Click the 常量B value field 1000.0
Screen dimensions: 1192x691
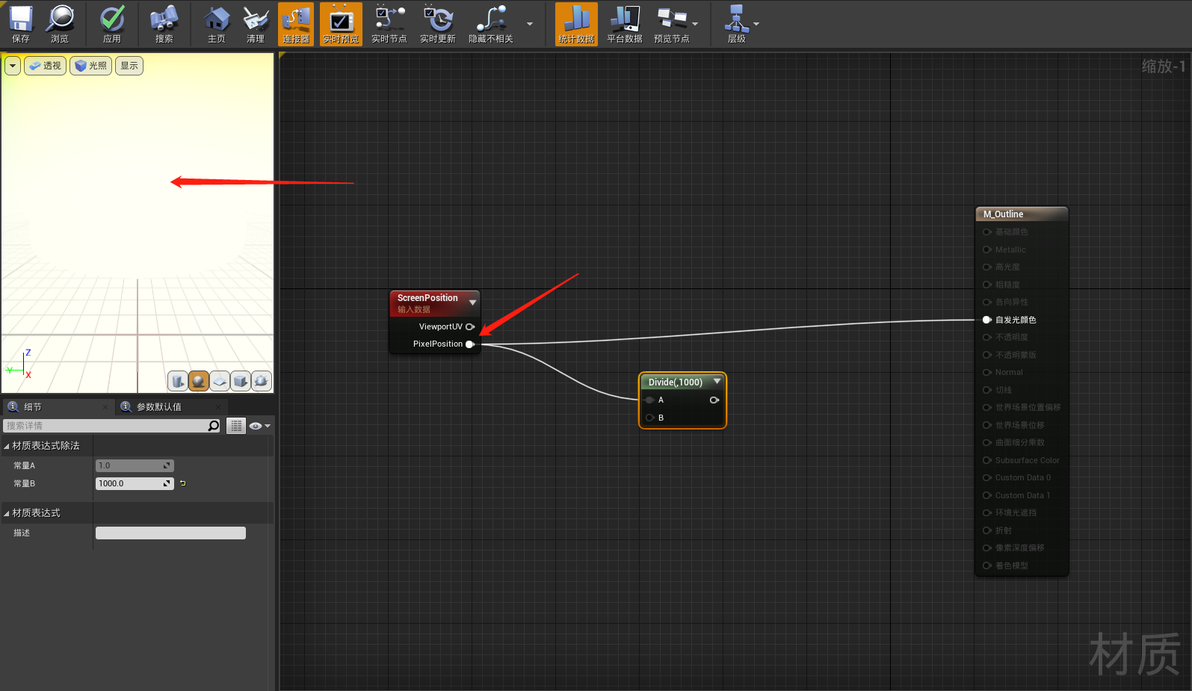(135, 483)
